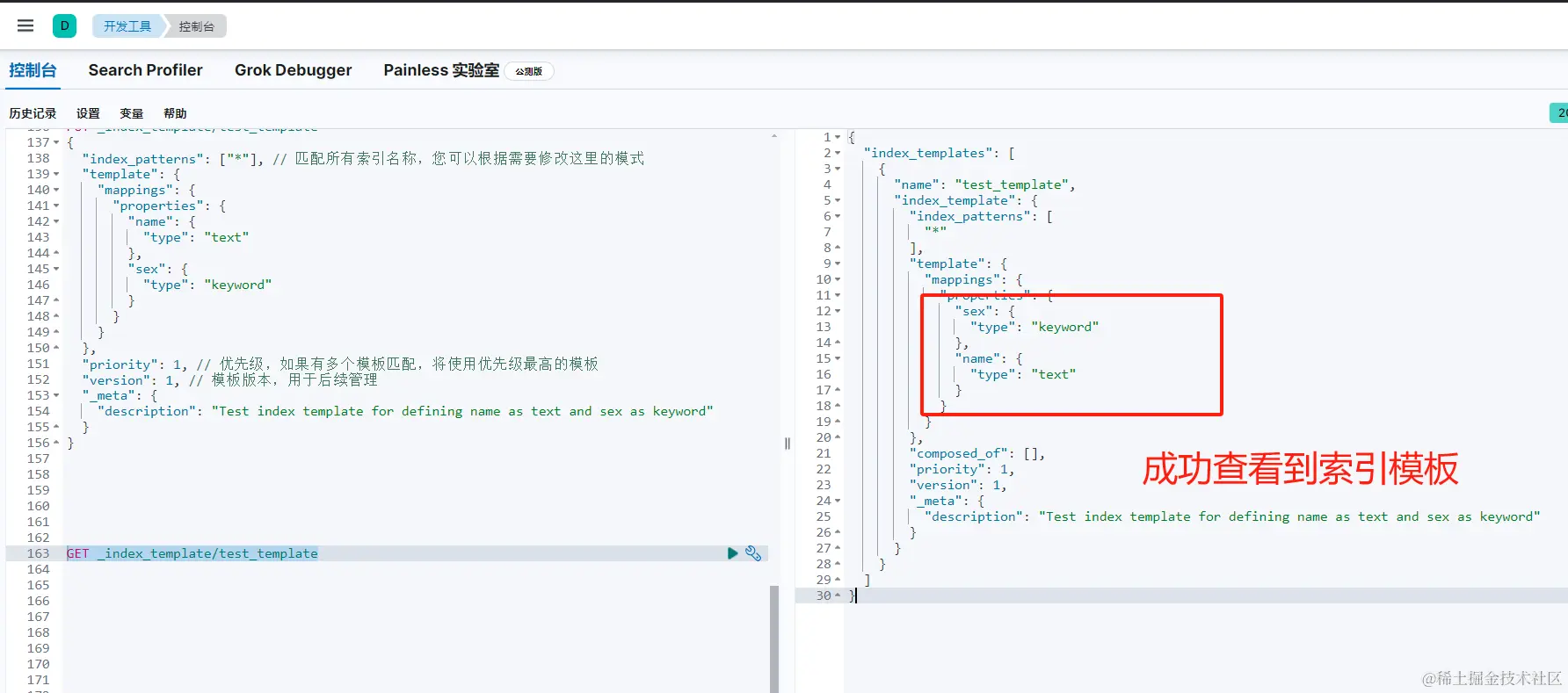Collapse "name" at response line 15

[838, 358]
